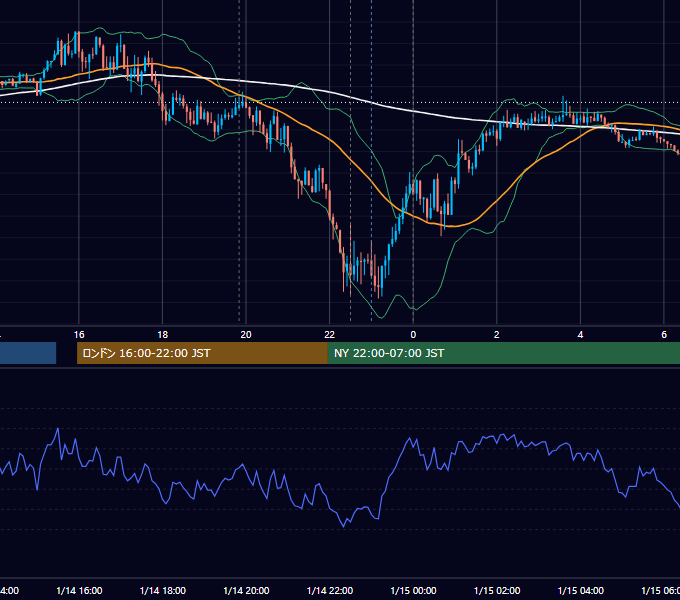Screen dimensions: 680x600
Task: Click the 1/14 18:00 date label
Action: click(x=163, y=590)
